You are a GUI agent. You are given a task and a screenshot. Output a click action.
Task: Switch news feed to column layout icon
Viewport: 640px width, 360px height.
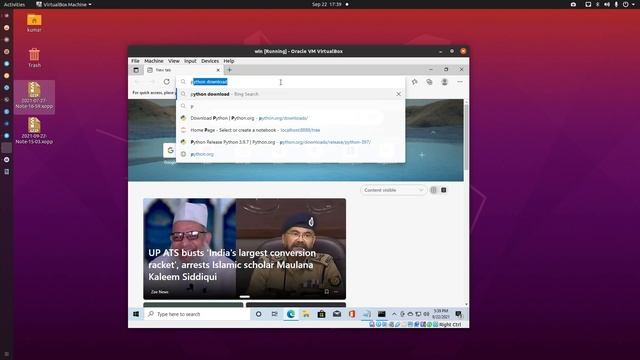433,190
